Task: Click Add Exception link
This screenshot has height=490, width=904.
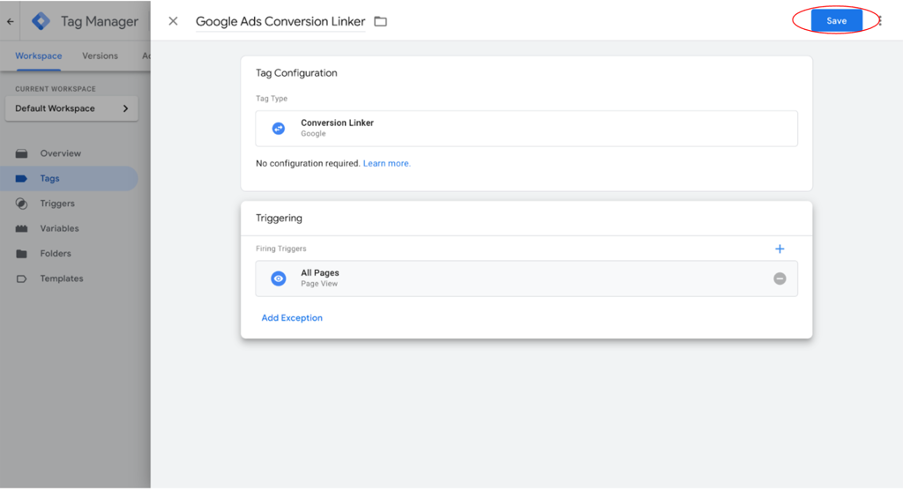Action: pos(292,318)
